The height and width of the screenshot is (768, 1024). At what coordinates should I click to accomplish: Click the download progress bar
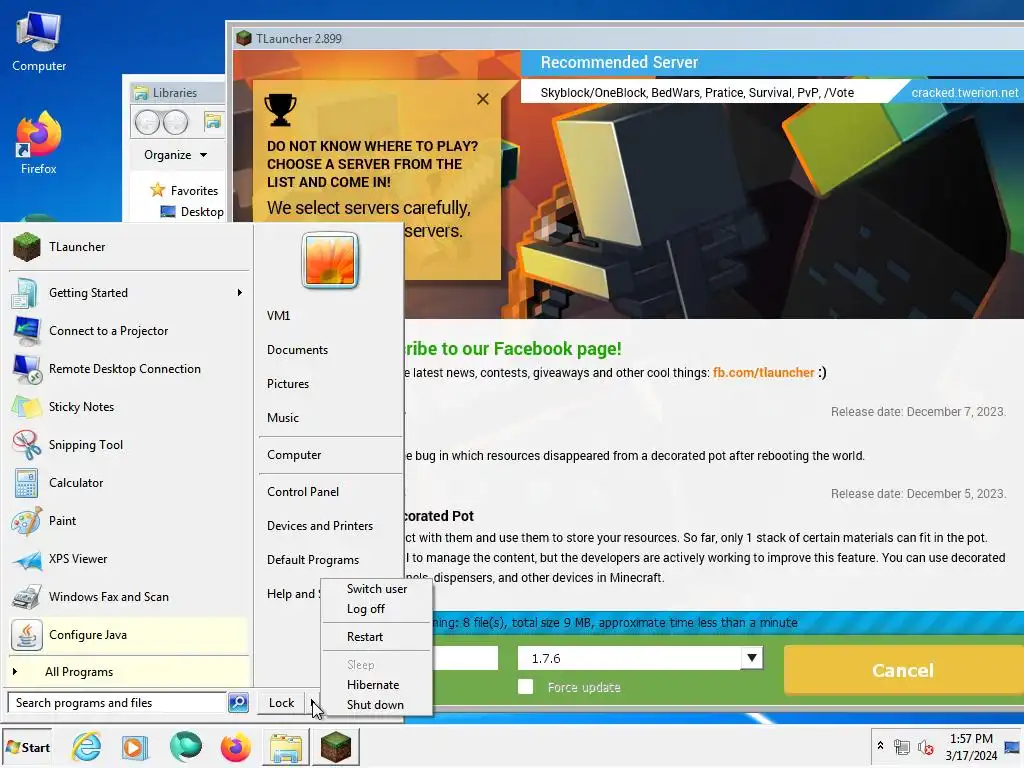click(727, 622)
